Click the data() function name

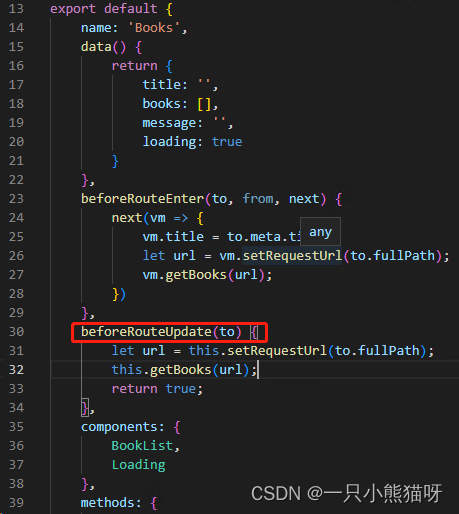96,47
